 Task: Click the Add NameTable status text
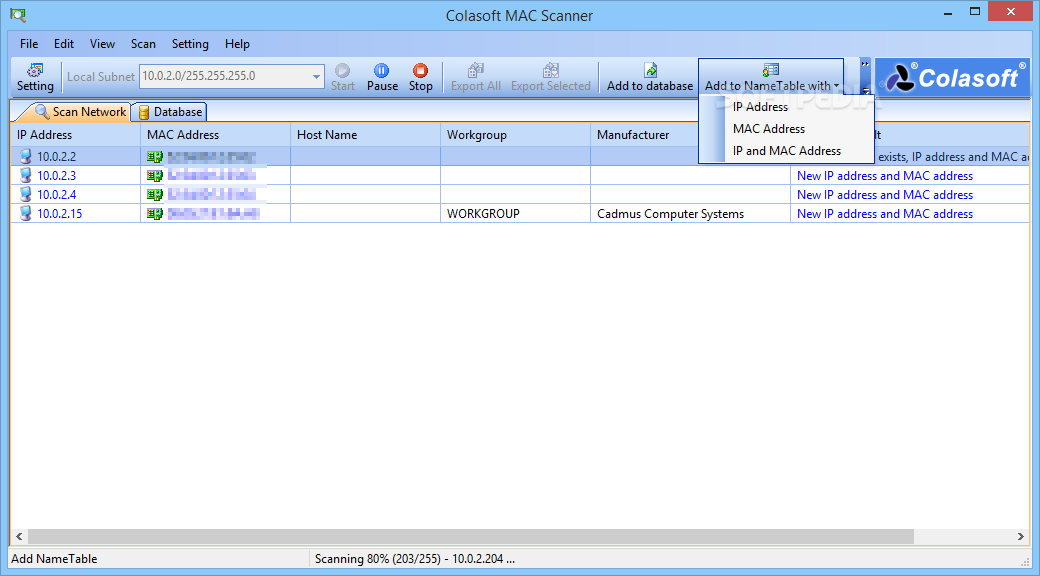54,559
